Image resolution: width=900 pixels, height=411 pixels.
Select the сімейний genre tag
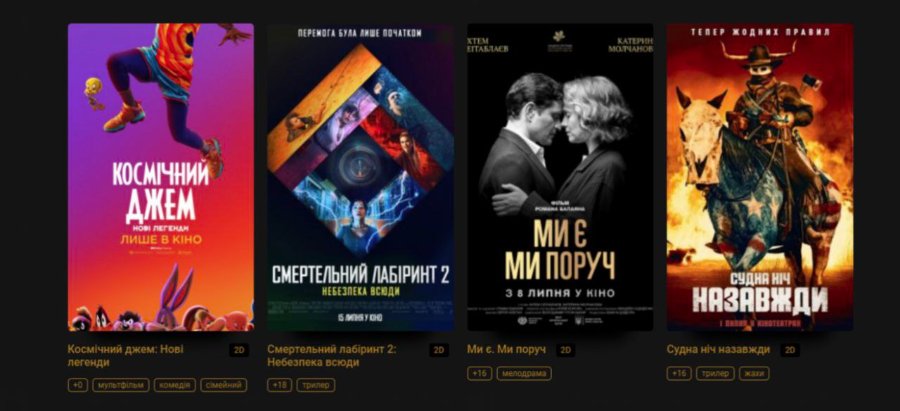pos(224,385)
